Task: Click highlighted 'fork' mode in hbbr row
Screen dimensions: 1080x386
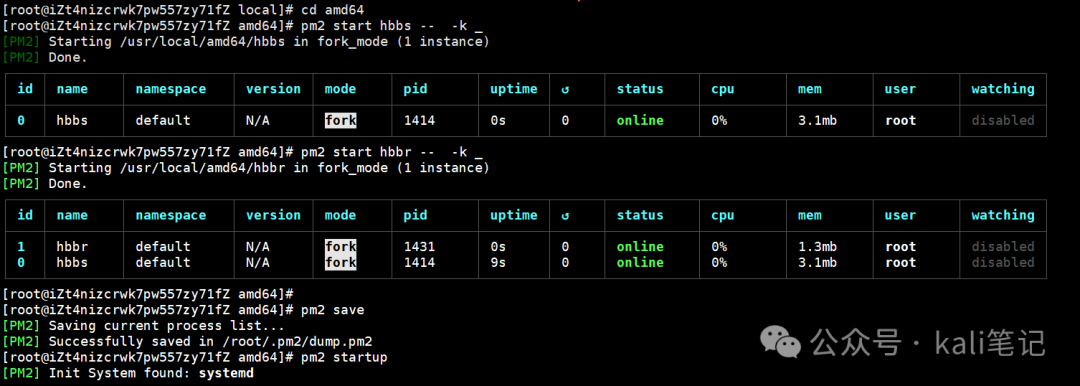Action: [341, 247]
